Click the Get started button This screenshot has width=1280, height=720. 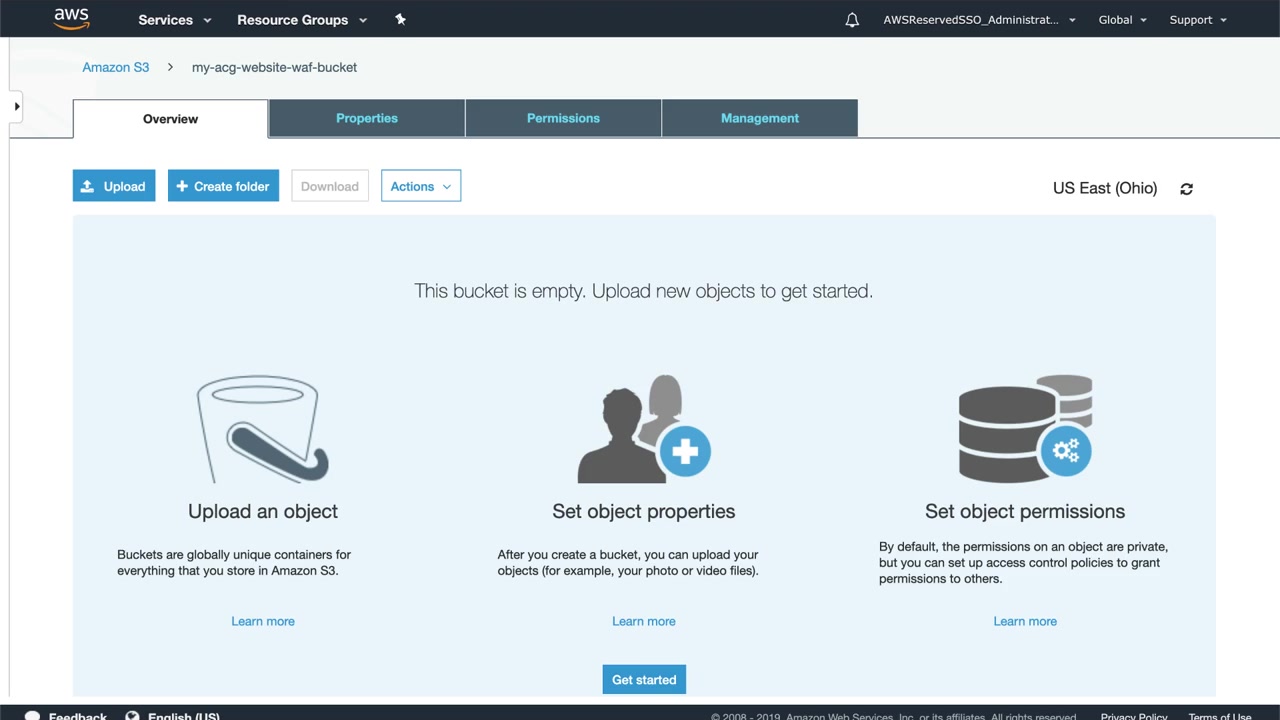(644, 680)
